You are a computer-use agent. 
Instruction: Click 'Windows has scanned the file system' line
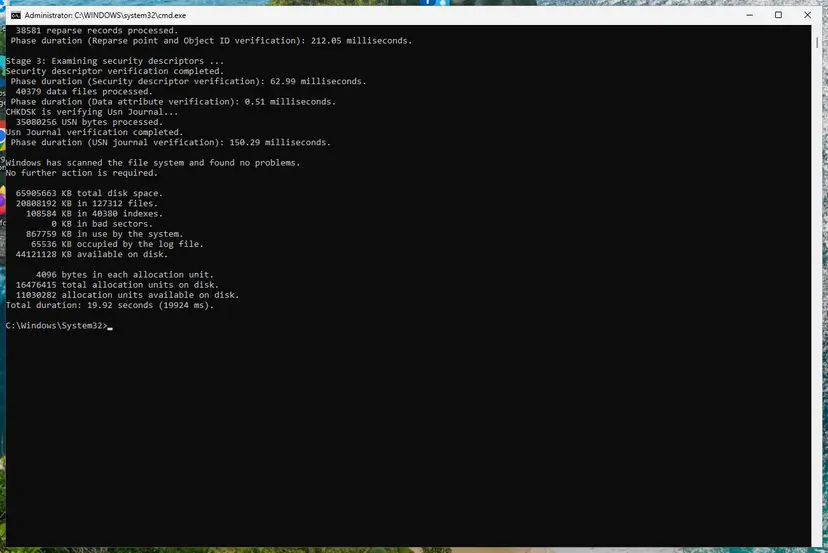click(153, 163)
